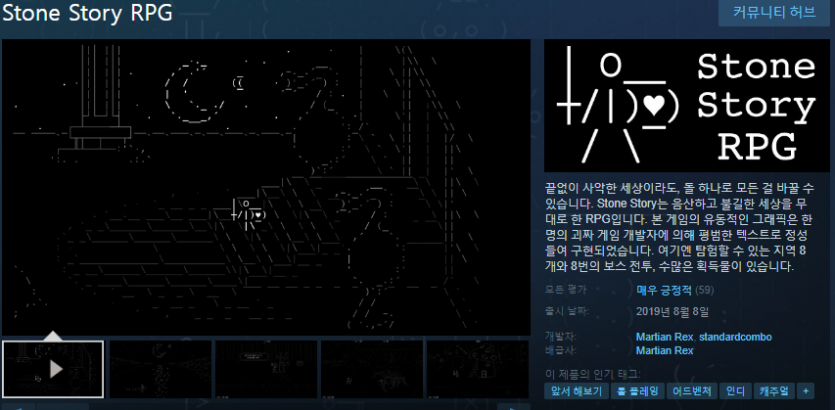Select the fourth screenshot thumbnail
Image resolution: width=835 pixels, height=410 pixels.
[372, 369]
